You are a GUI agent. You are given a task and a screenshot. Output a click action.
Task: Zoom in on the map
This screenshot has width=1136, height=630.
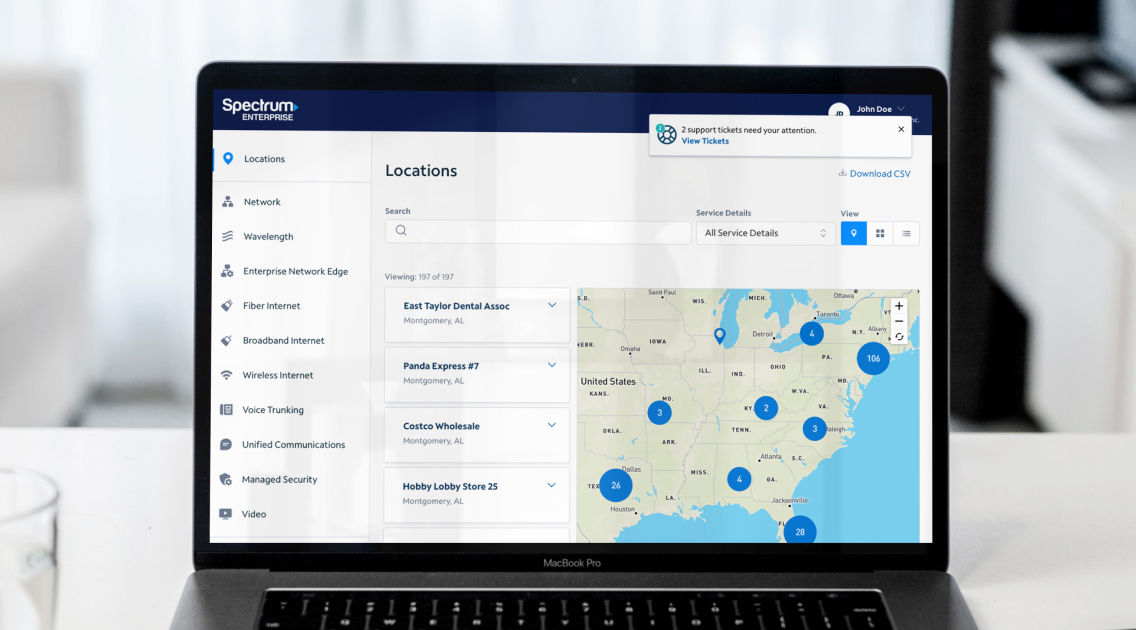[x=899, y=306]
